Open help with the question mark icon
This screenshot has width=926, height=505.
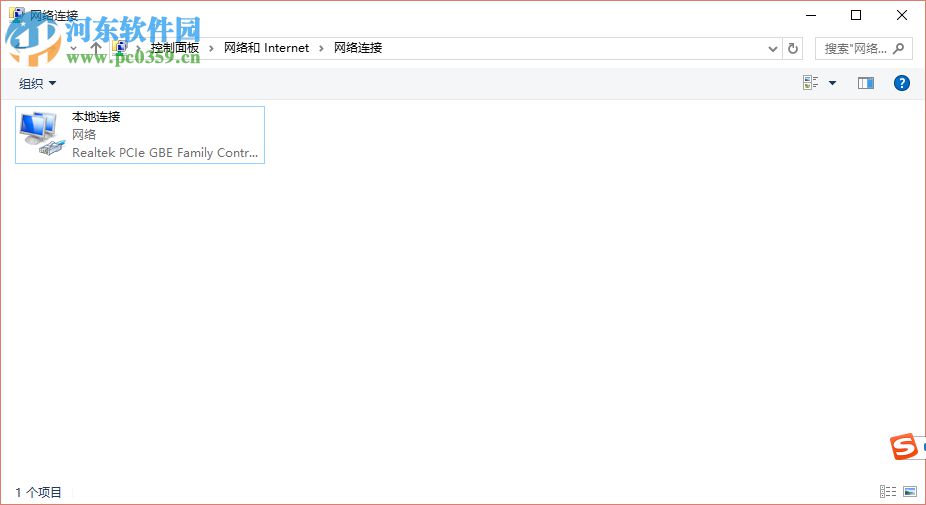[x=902, y=83]
